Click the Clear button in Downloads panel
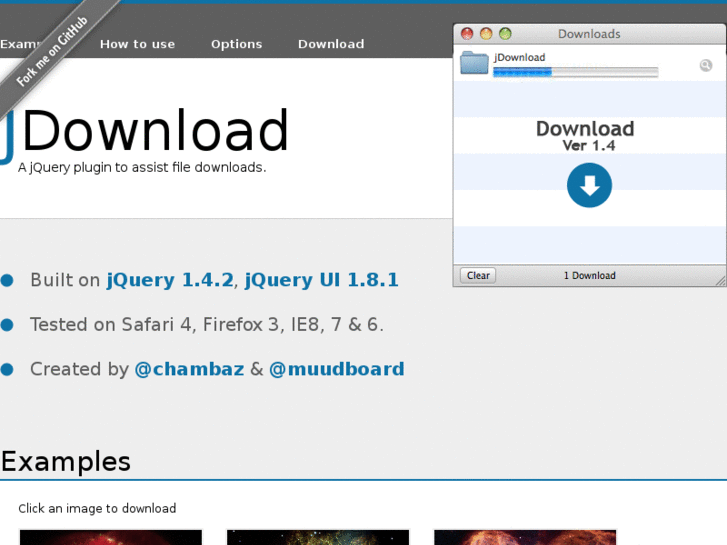Screen dimensions: 727x545 click(x=478, y=276)
